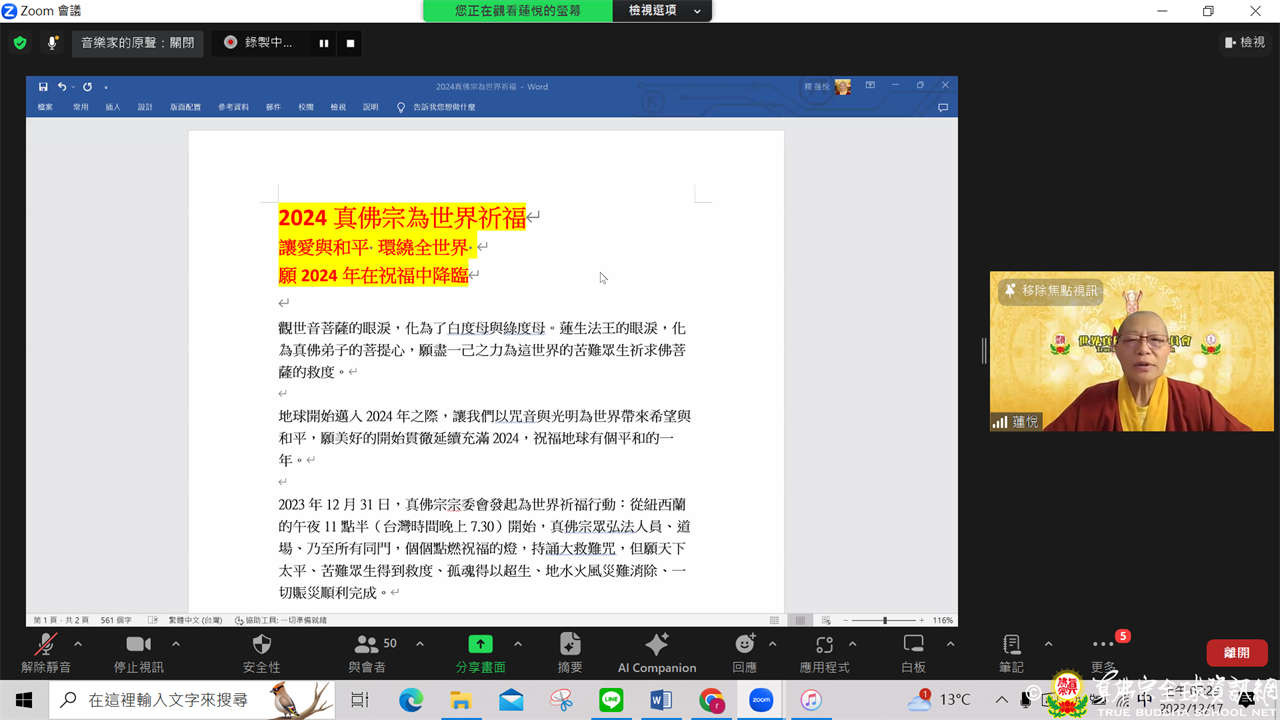Expand the arrow next to Share Screen
Image resolution: width=1280 pixels, height=720 pixels.
click(518, 644)
